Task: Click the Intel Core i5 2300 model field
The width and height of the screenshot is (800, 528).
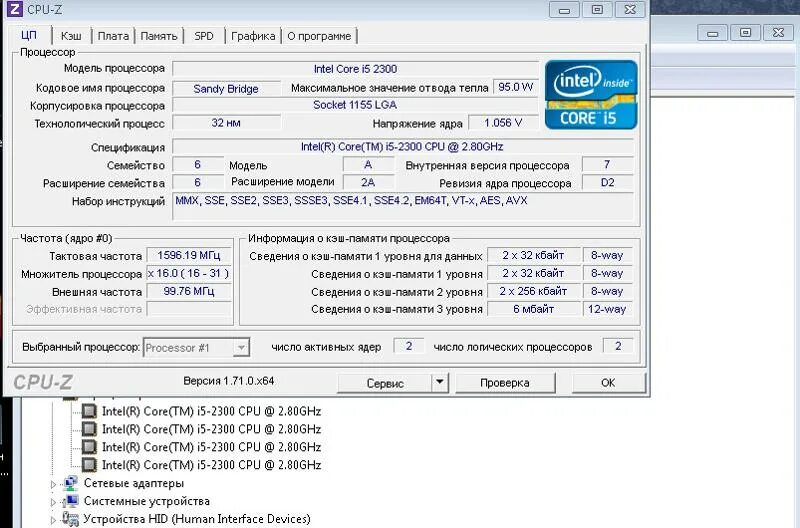Action: coord(355,69)
